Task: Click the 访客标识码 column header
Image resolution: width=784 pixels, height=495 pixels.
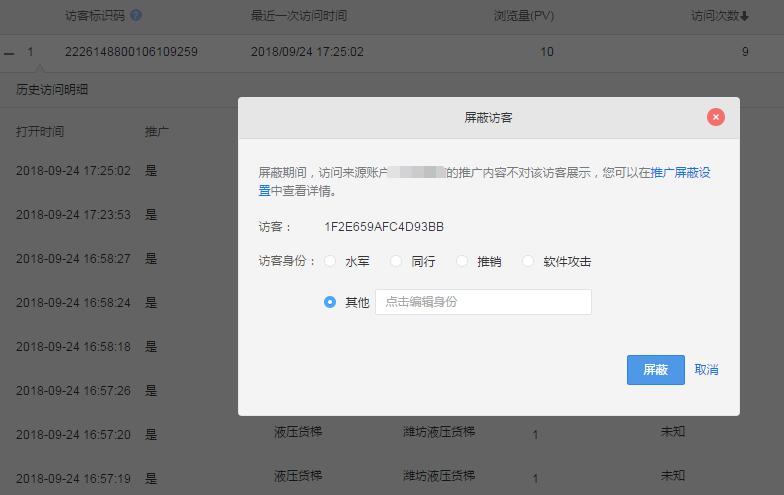Action: pyautogui.click(x=95, y=16)
